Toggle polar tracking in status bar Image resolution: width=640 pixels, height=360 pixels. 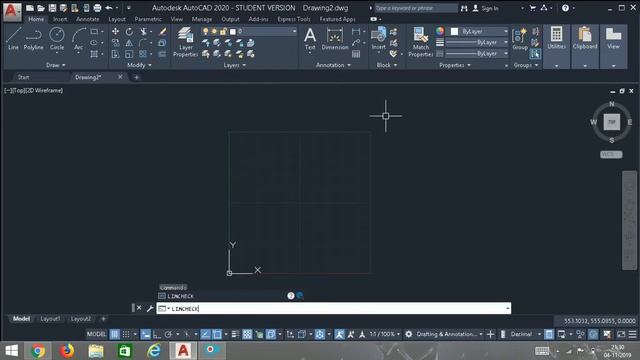point(168,334)
